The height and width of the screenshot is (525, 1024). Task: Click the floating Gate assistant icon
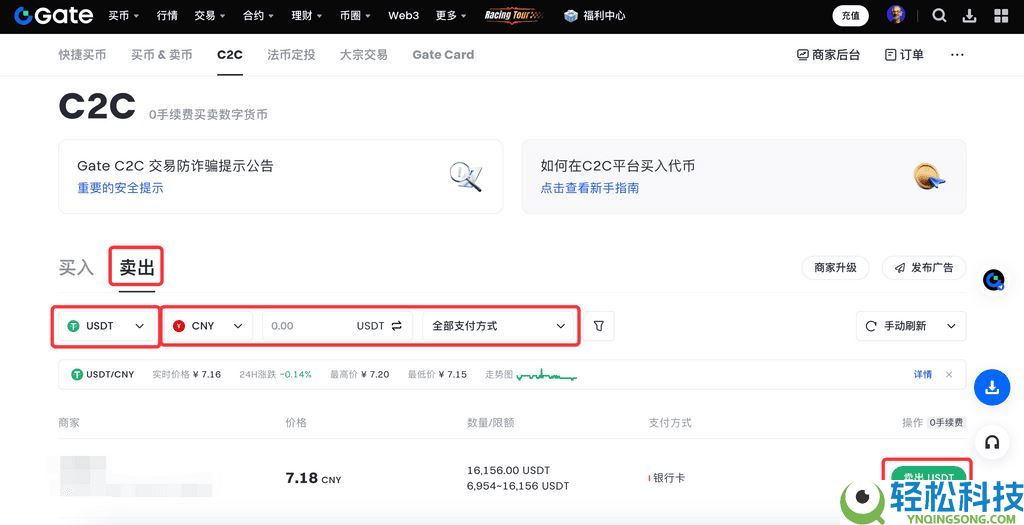[994, 280]
